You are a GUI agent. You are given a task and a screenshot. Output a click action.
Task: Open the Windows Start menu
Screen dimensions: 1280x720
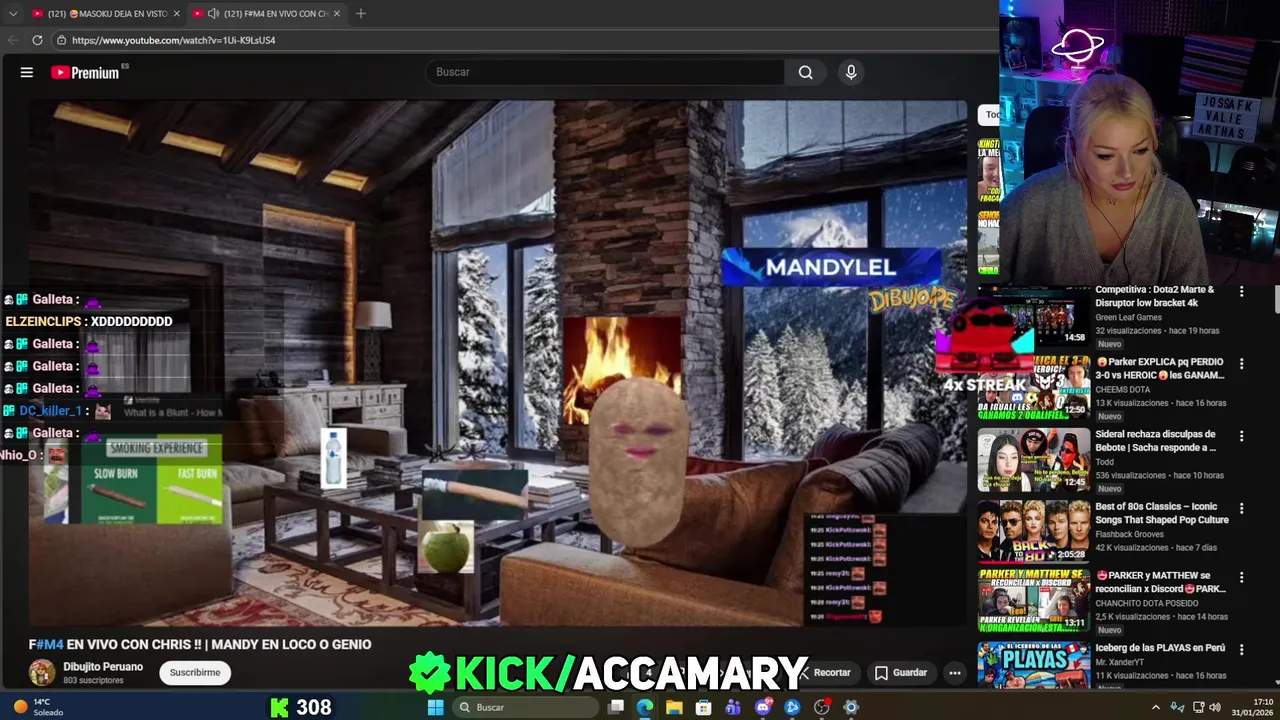click(x=435, y=707)
